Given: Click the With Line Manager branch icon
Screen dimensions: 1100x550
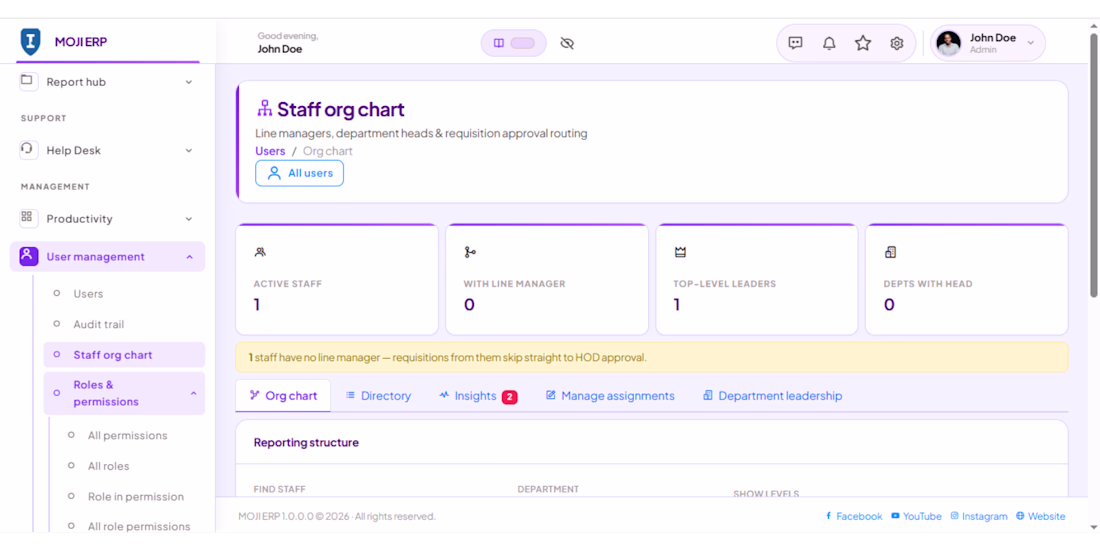Looking at the screenshot, I should coord(469,252).
